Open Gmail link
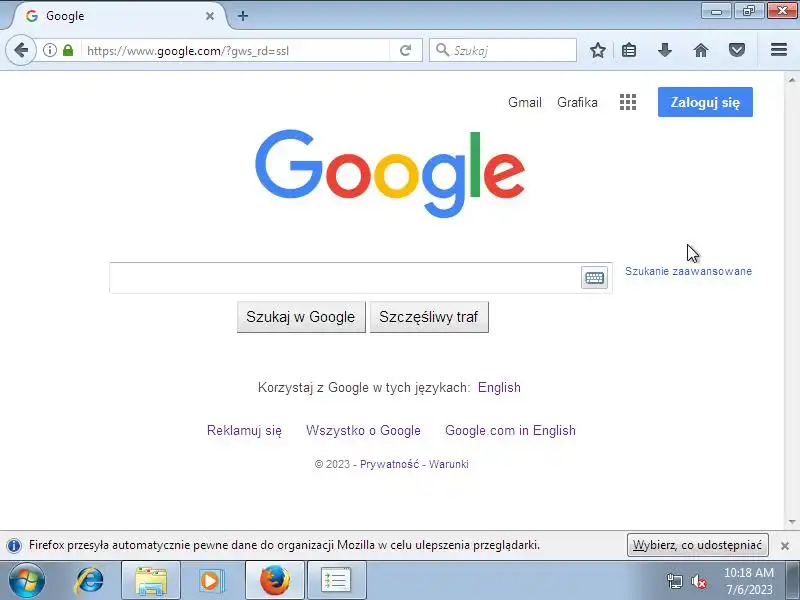The image size is (800, 600). tap(524, 102)
